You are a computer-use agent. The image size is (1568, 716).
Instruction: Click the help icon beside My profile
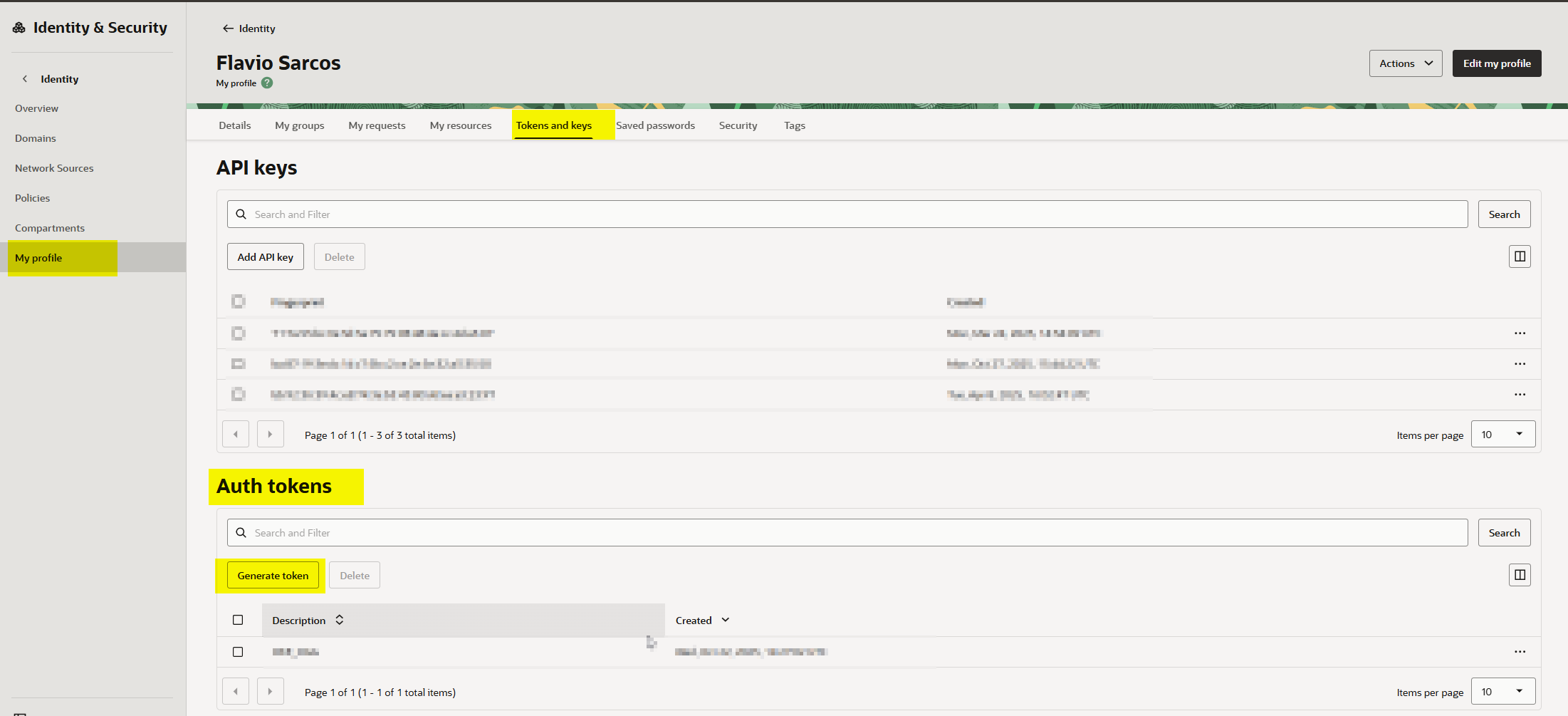pyautogui.click(x=267, y=83)
